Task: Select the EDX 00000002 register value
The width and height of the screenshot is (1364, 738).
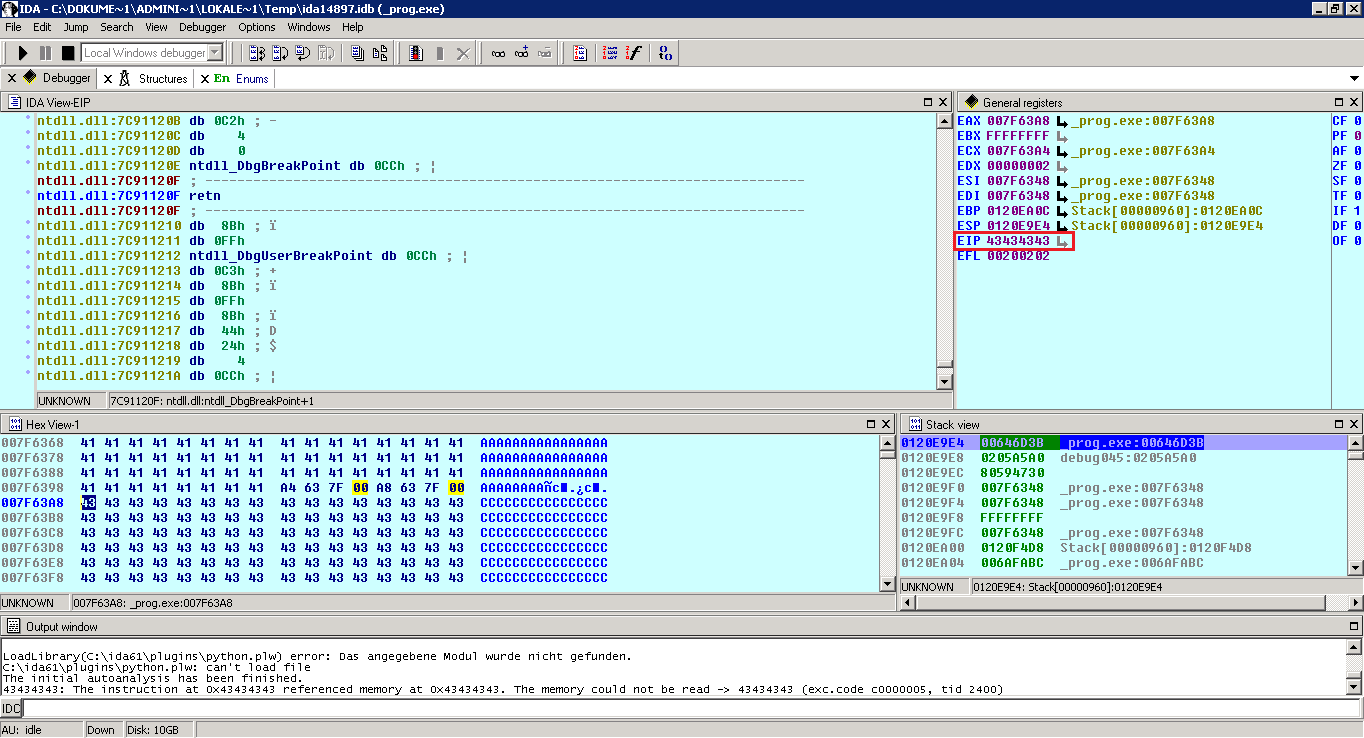Action: coord(1018,166)
